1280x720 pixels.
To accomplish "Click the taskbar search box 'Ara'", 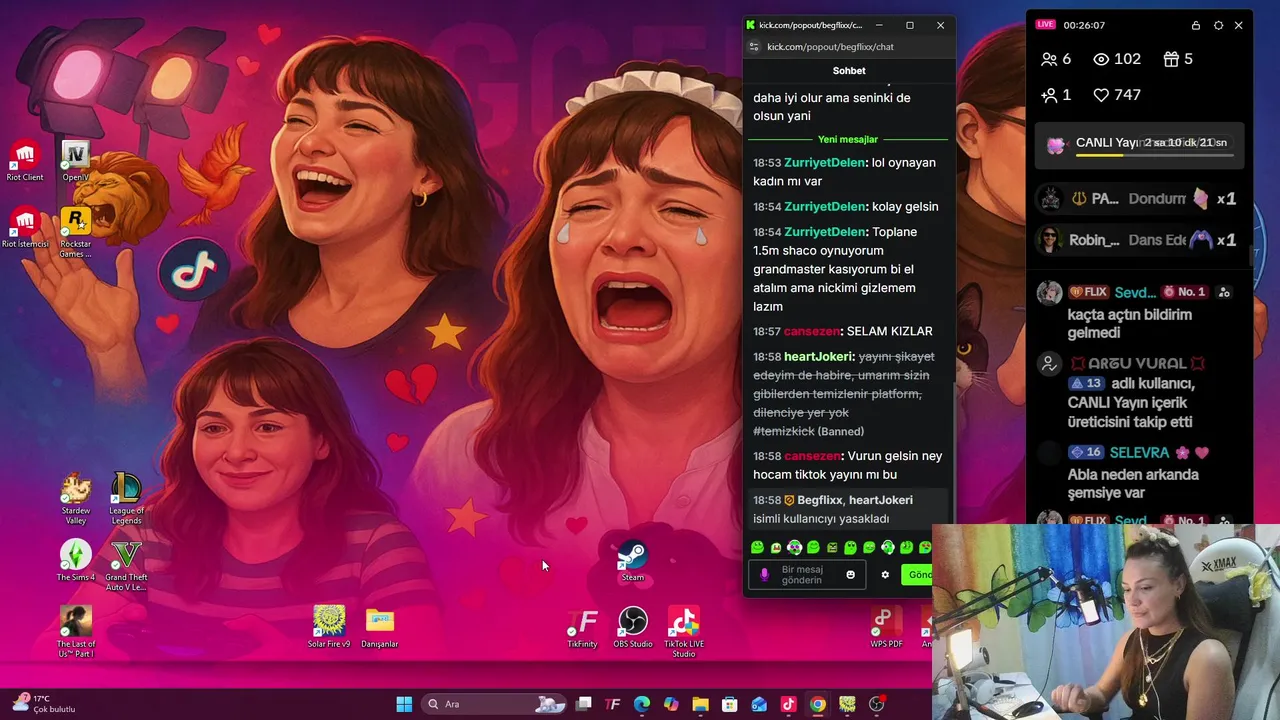I will (x=496, y=704).
